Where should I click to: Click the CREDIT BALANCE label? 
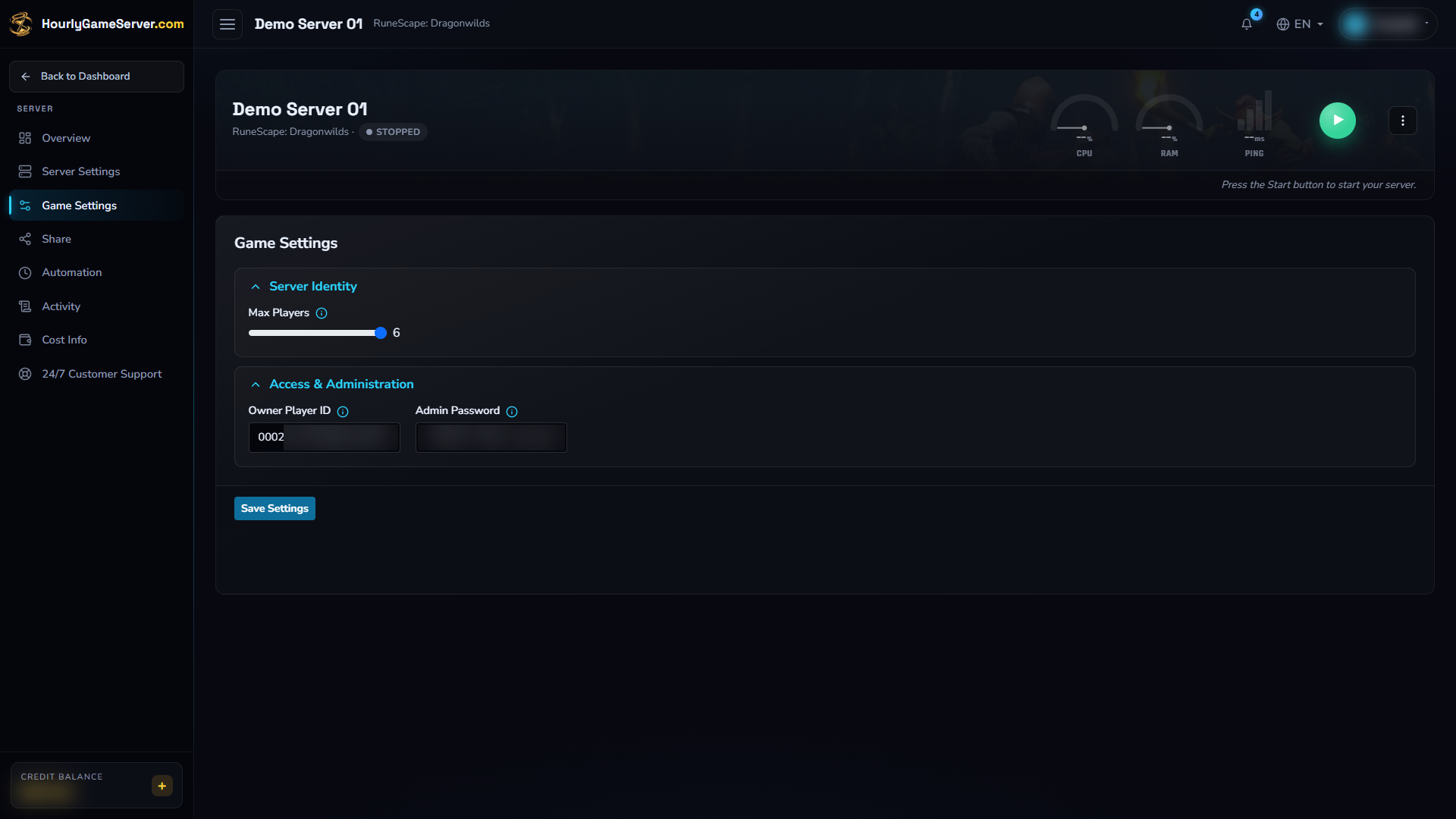tap(61, 777)
